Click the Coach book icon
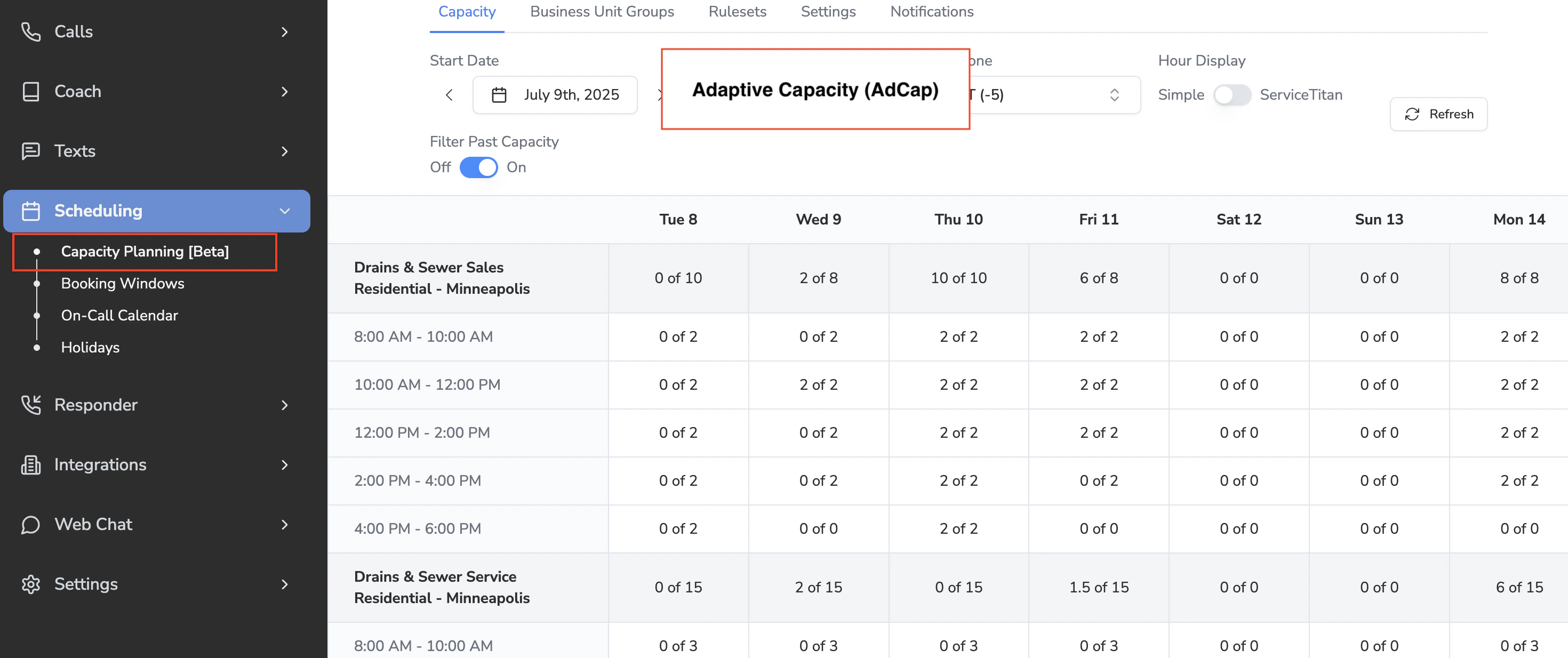 coord(30,91)
